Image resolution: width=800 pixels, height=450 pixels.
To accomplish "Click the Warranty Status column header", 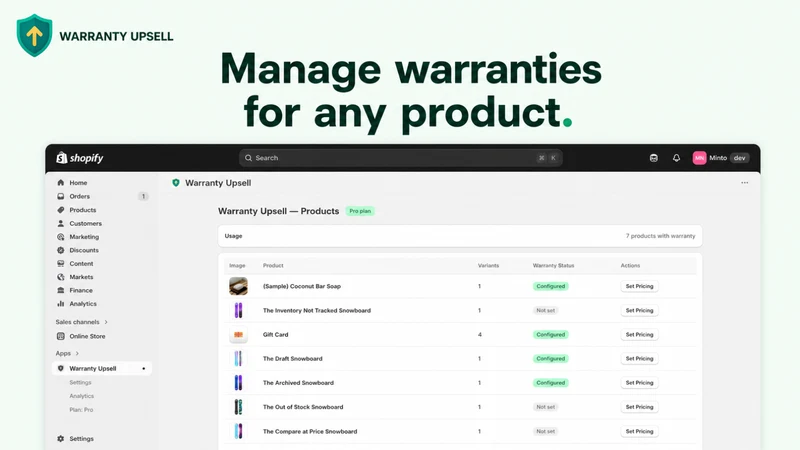I will [x=554, y=265].
